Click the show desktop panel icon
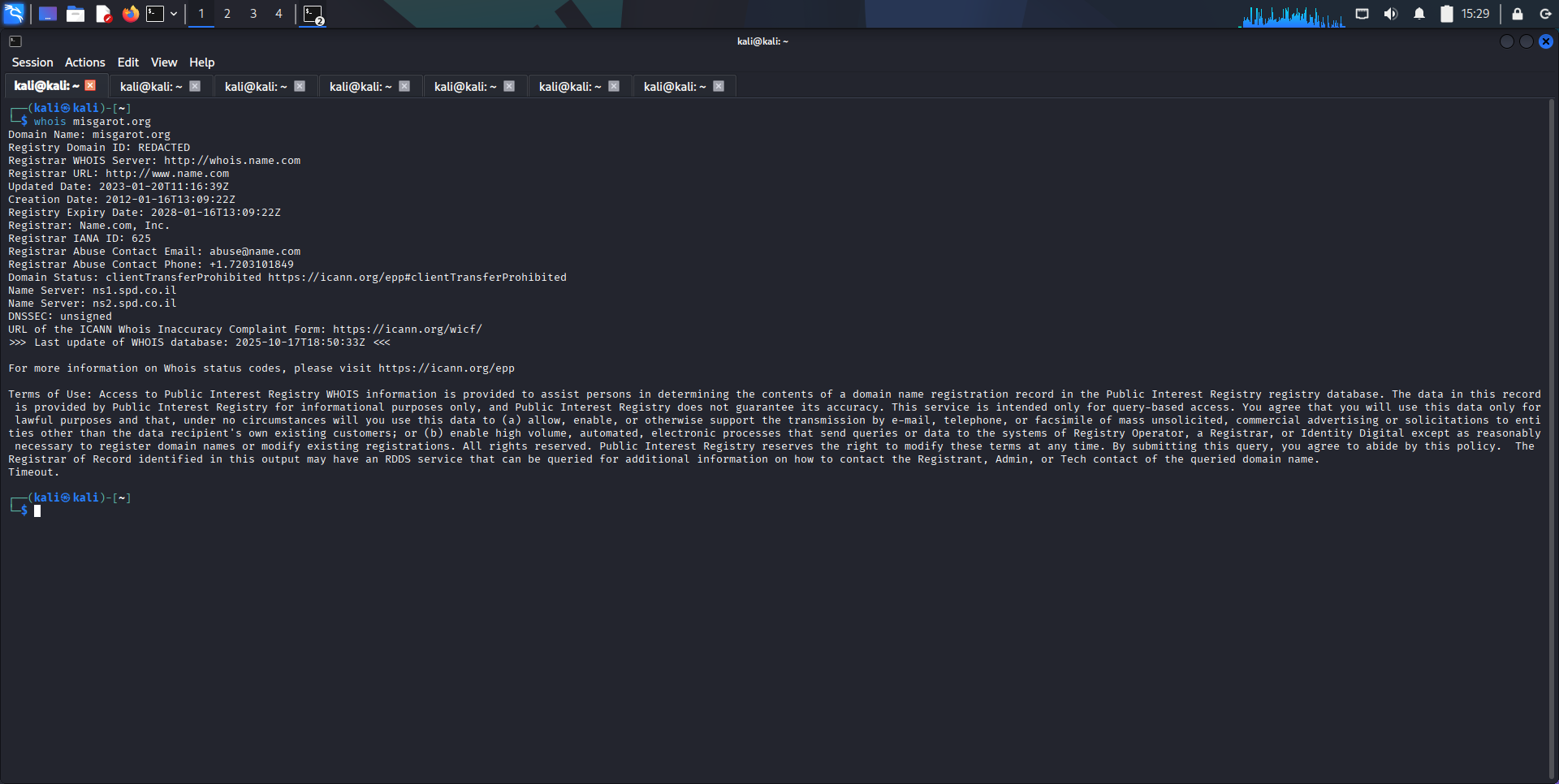Image resolution: width=1559 pixels, height=784 pixels. [48, 14]
